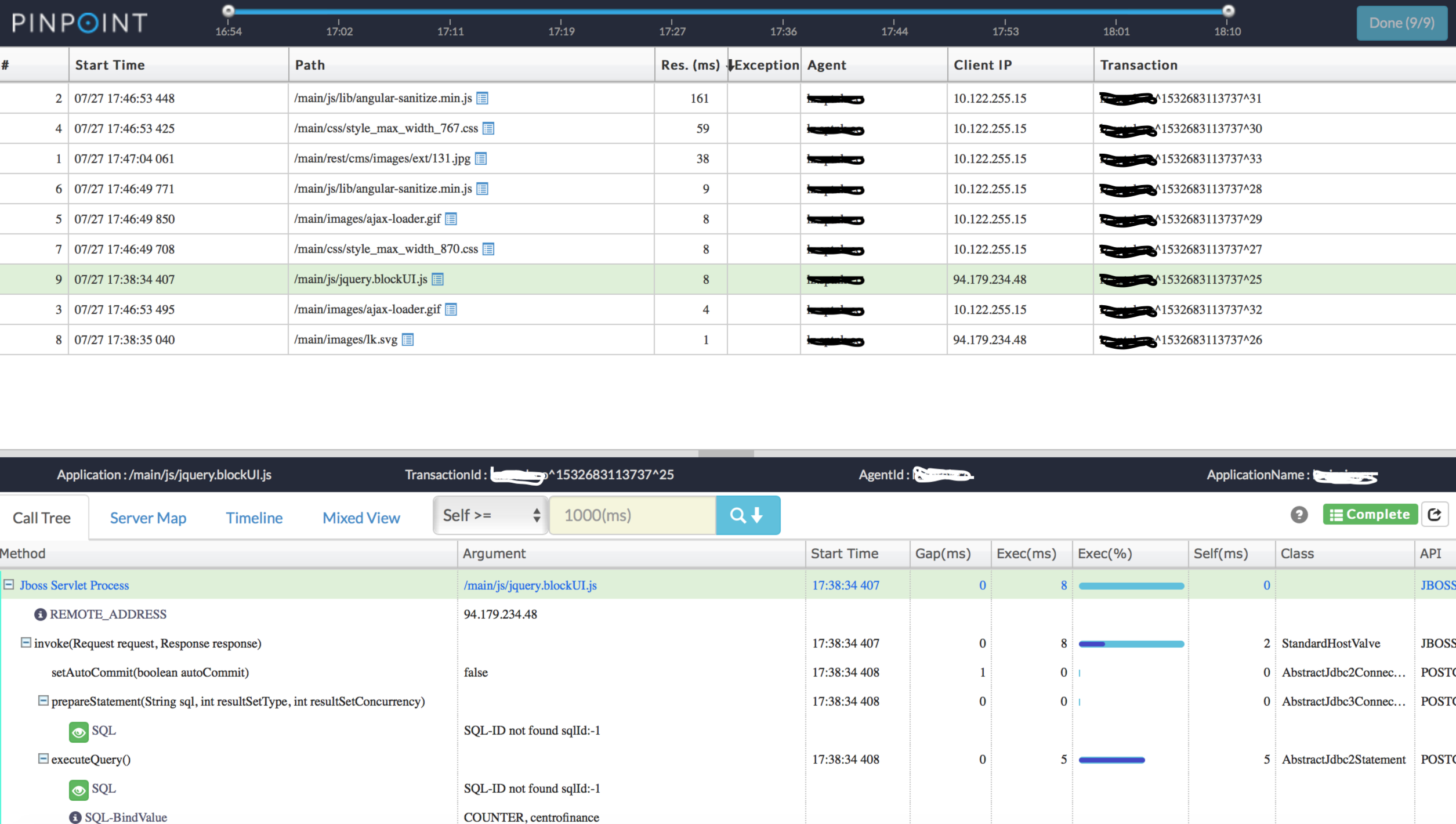The height and width of the screenshot is (824, 1456).
Task: Click info icon beside REMOTE_ADDRESS
Action: (40, 615)
